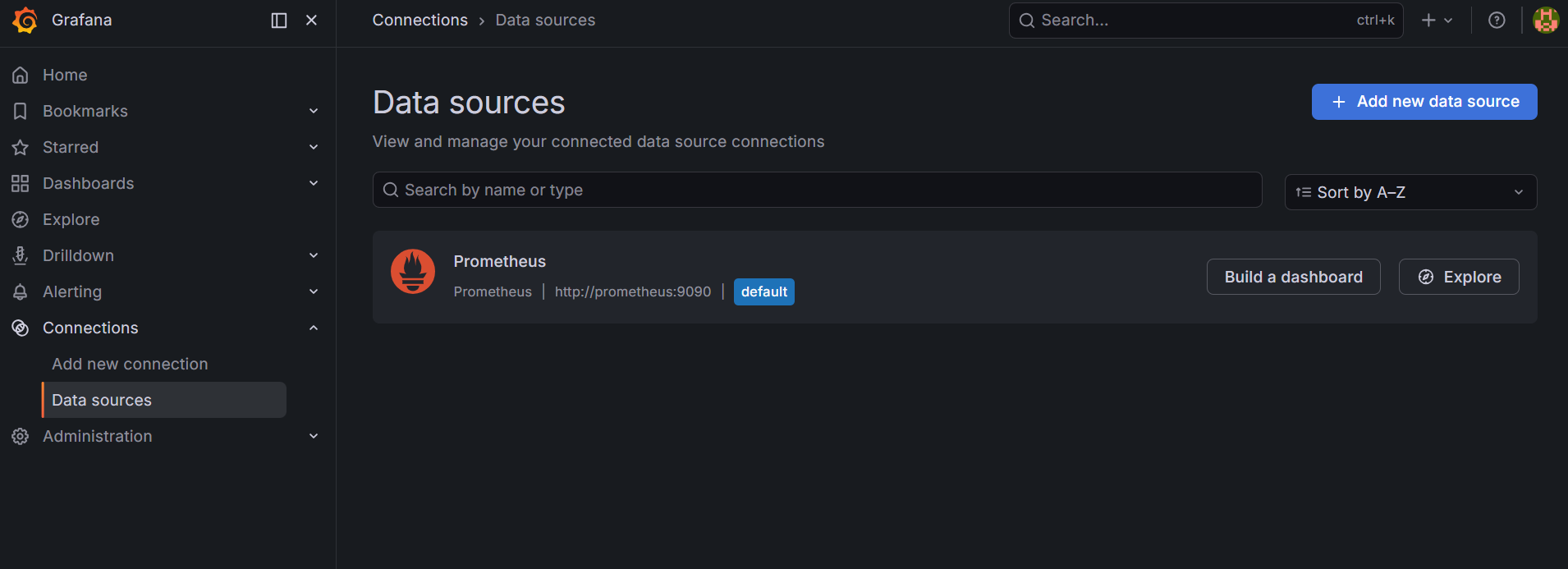Viewport: 1568px width, 569px height.
Task: Click the ctrl+k shortcut hint
Action: 1376,21
